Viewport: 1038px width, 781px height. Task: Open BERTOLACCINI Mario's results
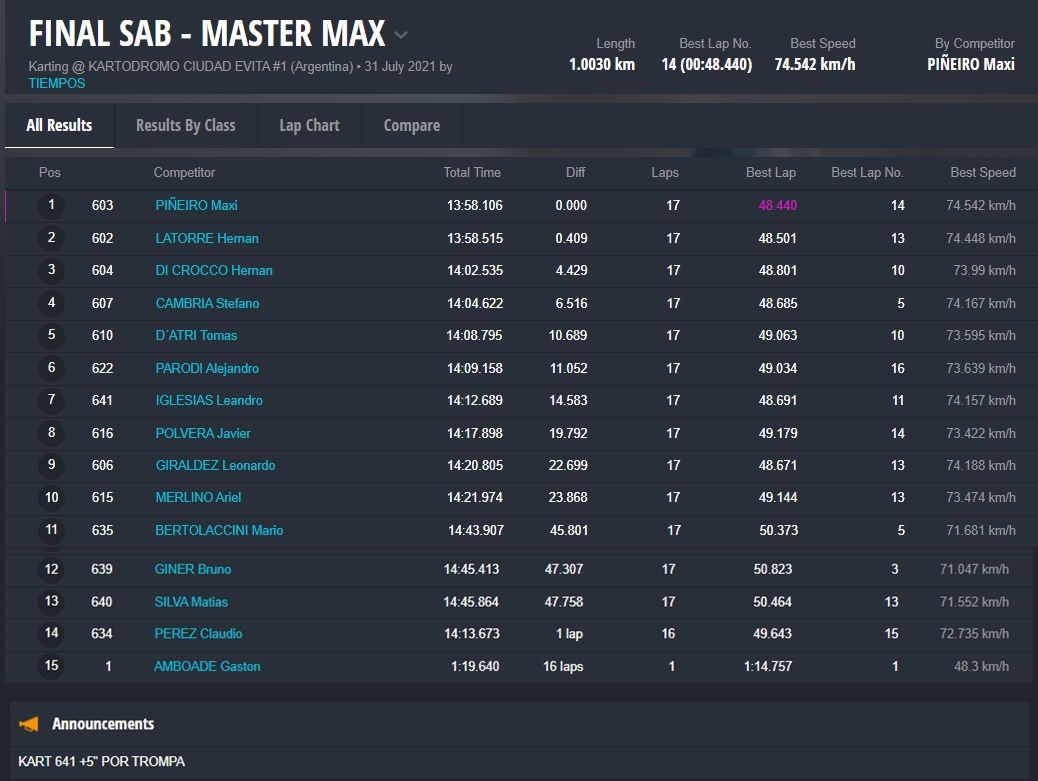pyautogui.click(x=219, y=530)
